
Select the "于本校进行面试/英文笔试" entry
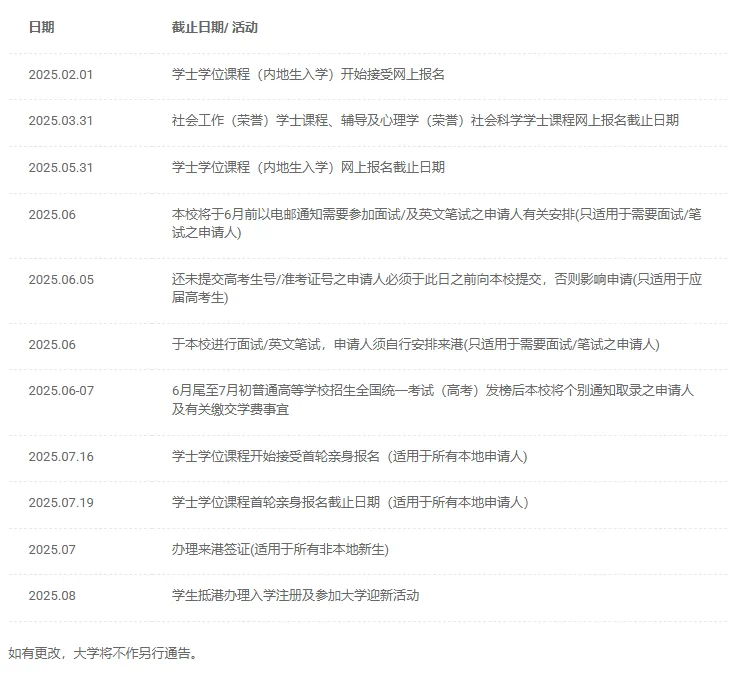[x=415, y=344]
